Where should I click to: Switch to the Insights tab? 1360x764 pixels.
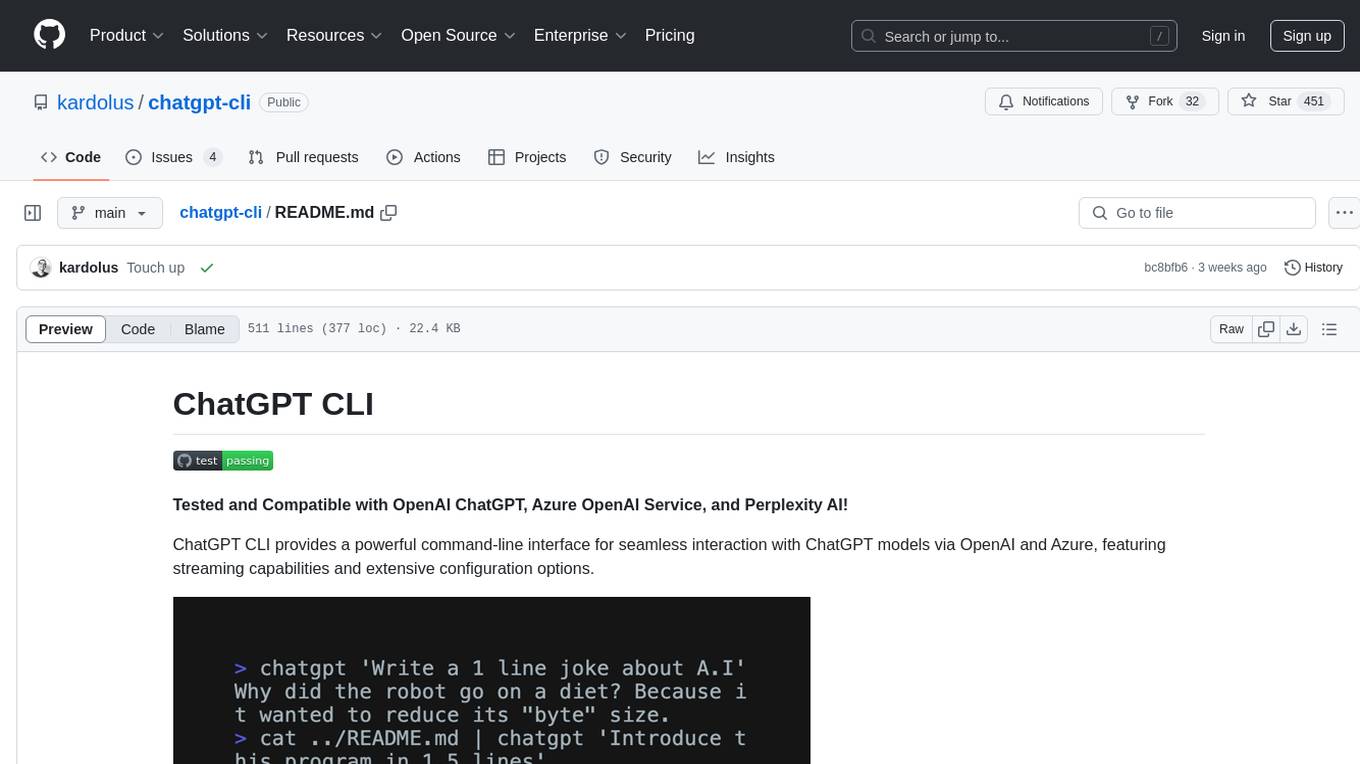pyautogui.click(x=736, y=157)
